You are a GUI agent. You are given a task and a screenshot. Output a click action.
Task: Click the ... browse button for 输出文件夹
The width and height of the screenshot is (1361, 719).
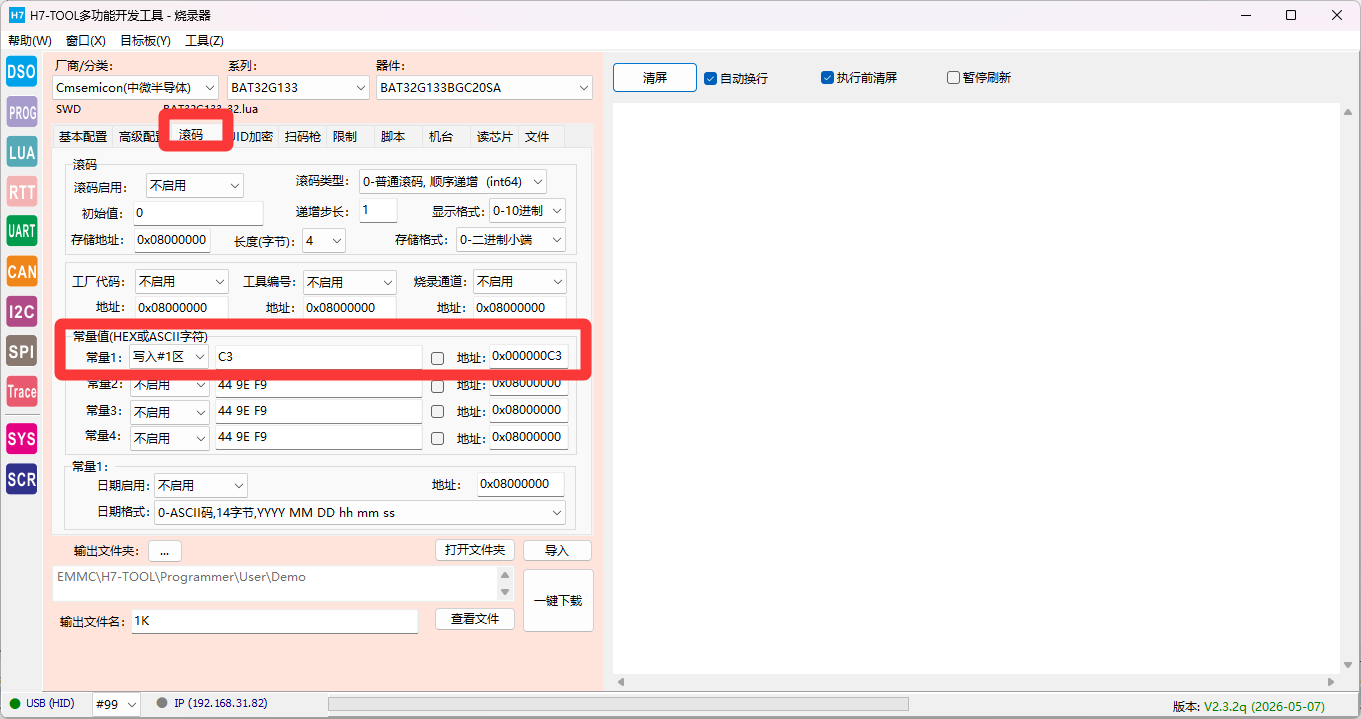click(164, 551)
